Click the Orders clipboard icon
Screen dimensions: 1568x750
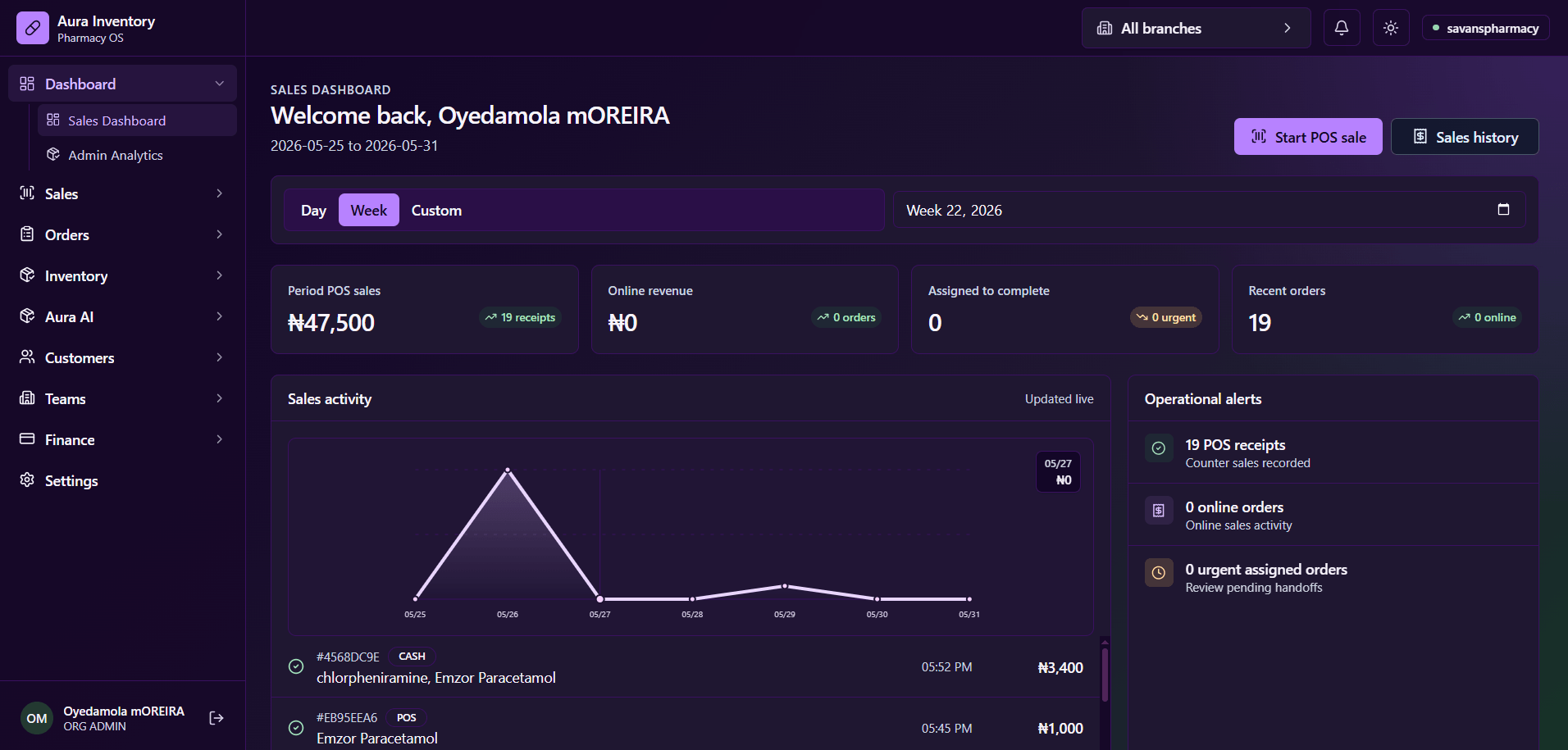[x=27, y=234]
